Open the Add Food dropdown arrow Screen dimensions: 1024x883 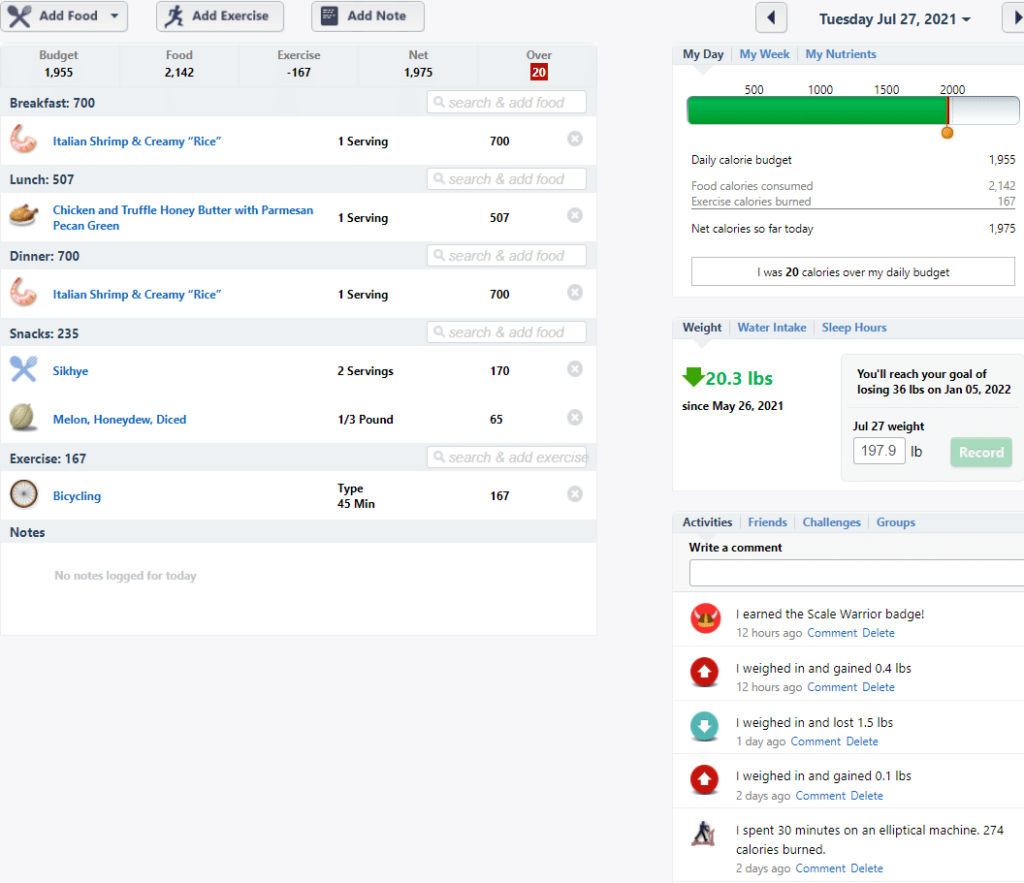coord(115,16)
